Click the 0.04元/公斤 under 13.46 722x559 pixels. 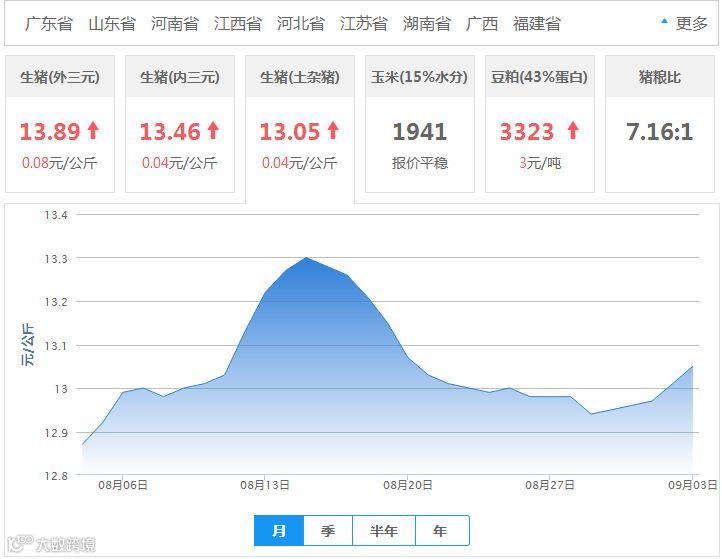tap(180, 163)
